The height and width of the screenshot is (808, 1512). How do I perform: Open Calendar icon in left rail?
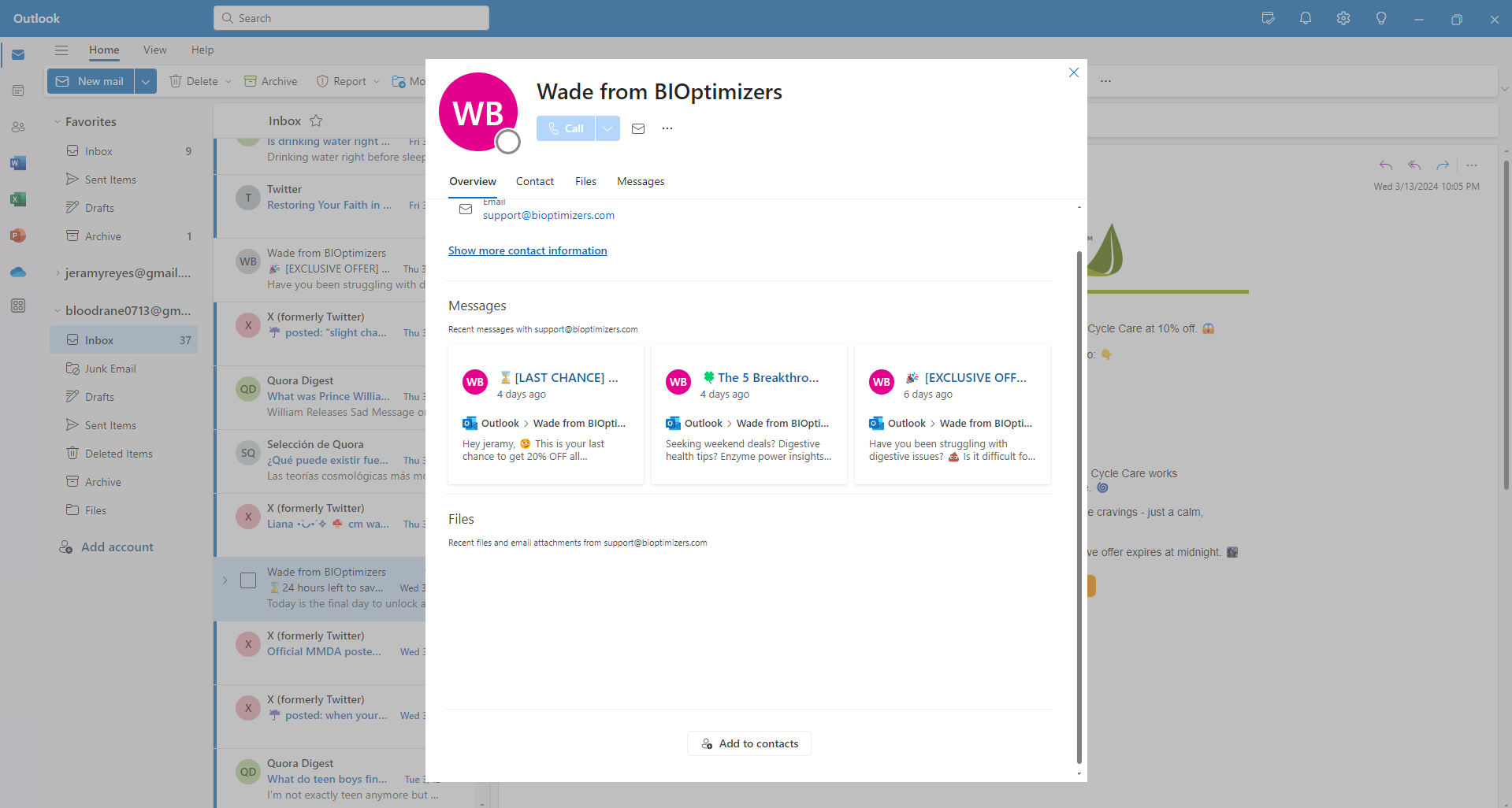point(18,91)
